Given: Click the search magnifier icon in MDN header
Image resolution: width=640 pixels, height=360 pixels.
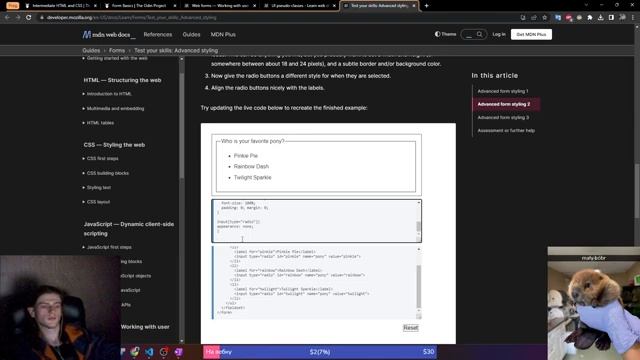Looking at the screenshot, I should coord(480,34).
